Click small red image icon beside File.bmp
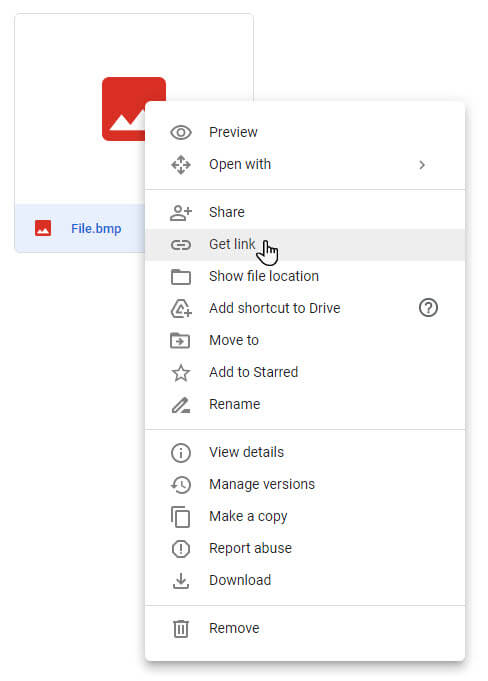Screen dimensions: 488x681 pos(43,228)
